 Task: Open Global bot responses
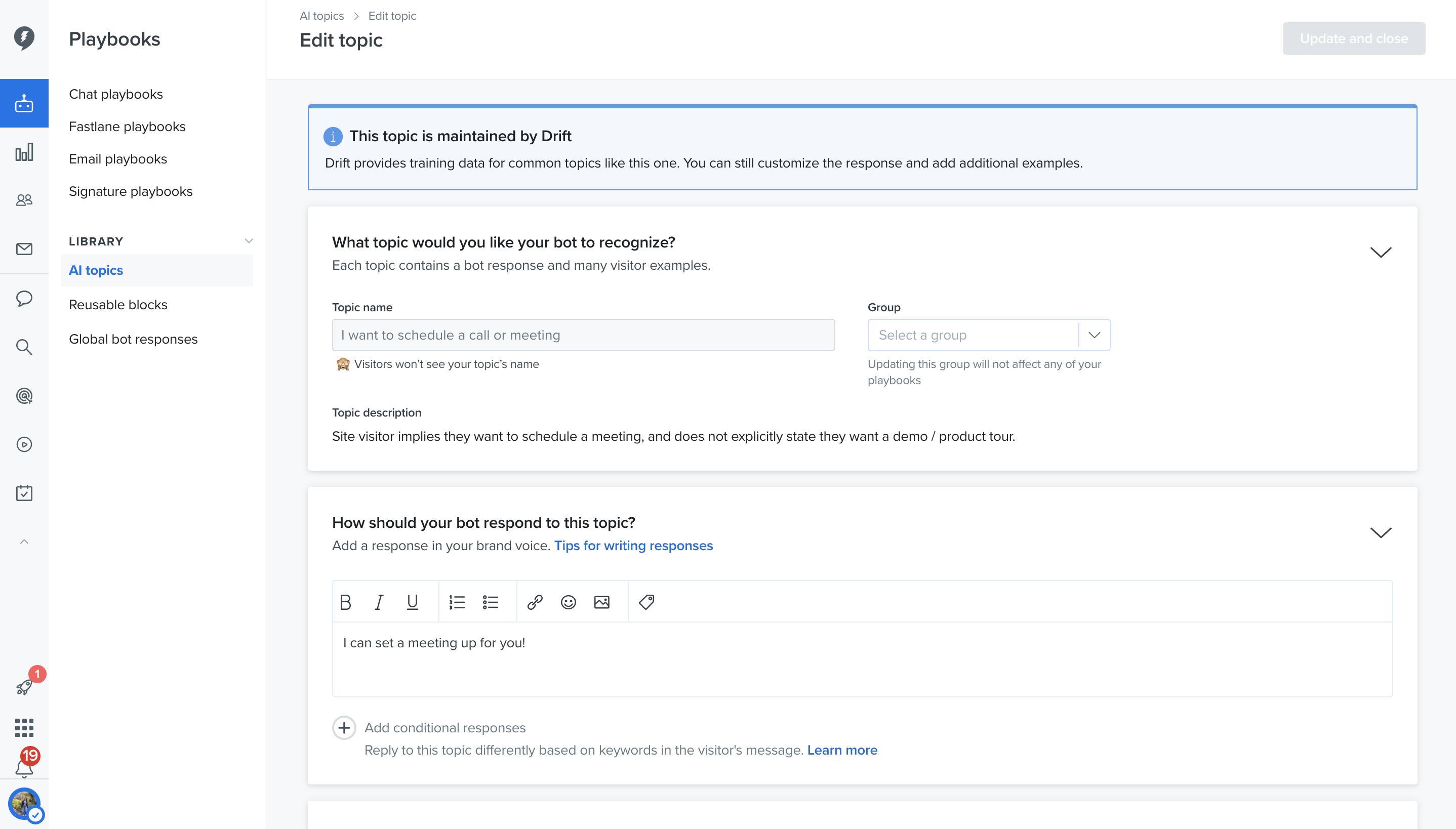(133, 339)
